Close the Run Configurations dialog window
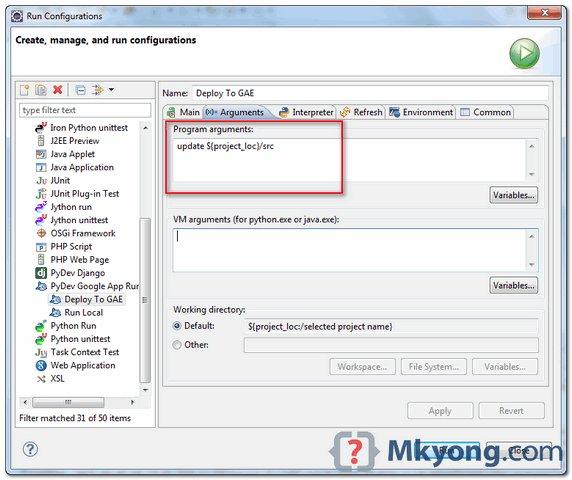Screen dimensions: 572x480 (544, 12)
